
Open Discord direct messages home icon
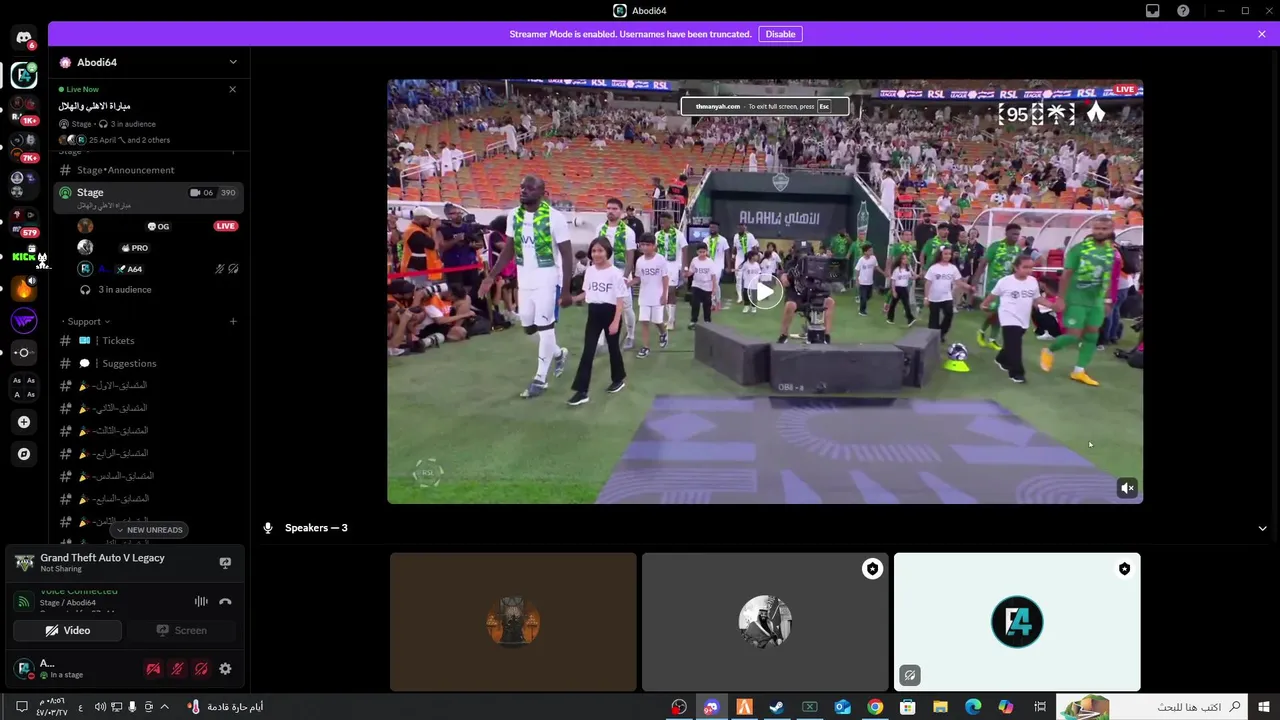pyautogui.click(x=24, y=38)
